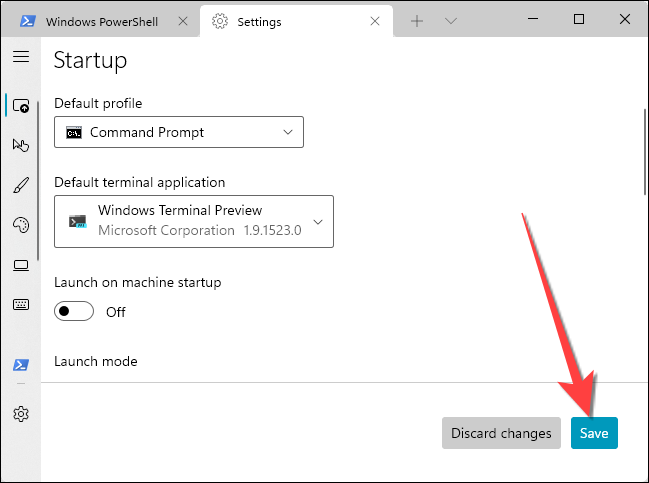Click the Save button

[594, 433]
